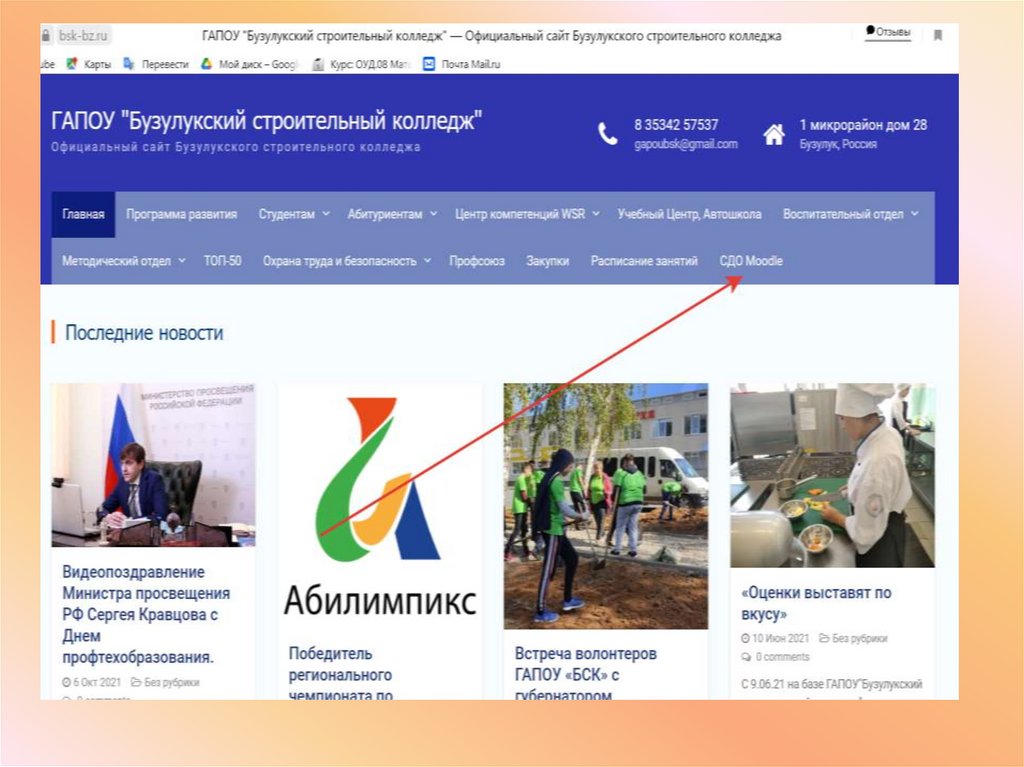Image resolution: width=1024 pixels, height=767 pixels.
Task: Expand the Воспитательный отдел dropdown arrow
Action: [914, 214]
